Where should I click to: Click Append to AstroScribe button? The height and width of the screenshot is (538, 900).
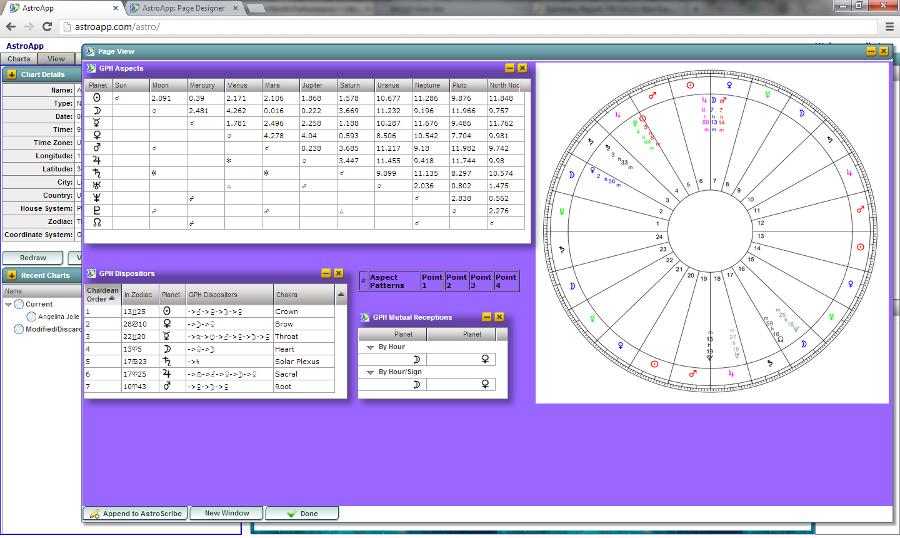(x=134, y=513)
